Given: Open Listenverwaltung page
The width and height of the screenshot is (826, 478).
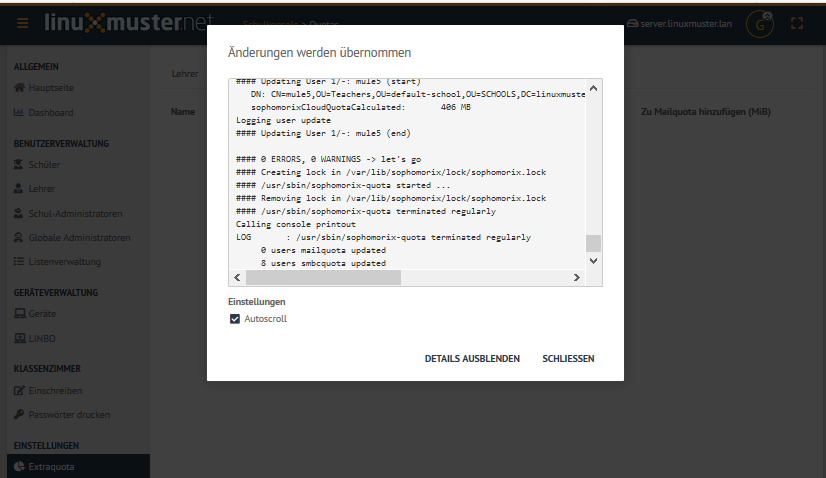Looking at the screenshot, I should coord(64,261).
